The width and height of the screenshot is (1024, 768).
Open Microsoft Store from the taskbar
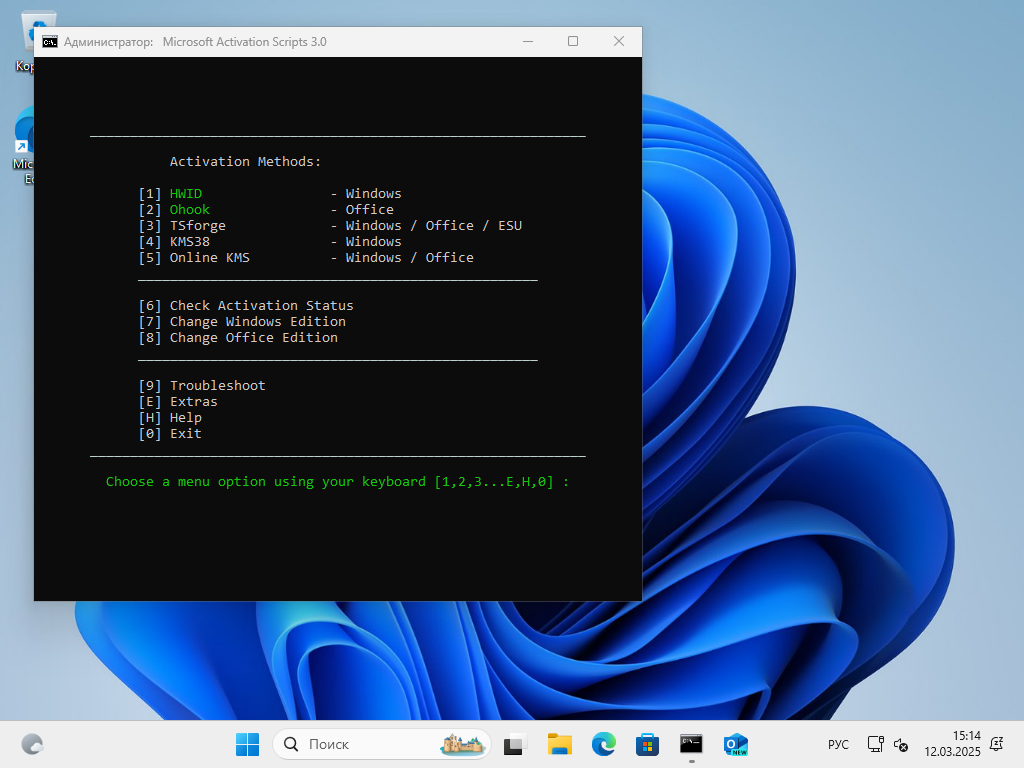tap(647, 744)
